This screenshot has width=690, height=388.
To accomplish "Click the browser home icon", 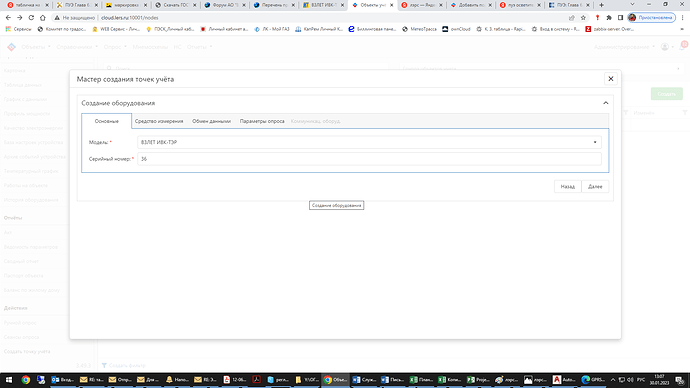I will [x=42, y=18].
